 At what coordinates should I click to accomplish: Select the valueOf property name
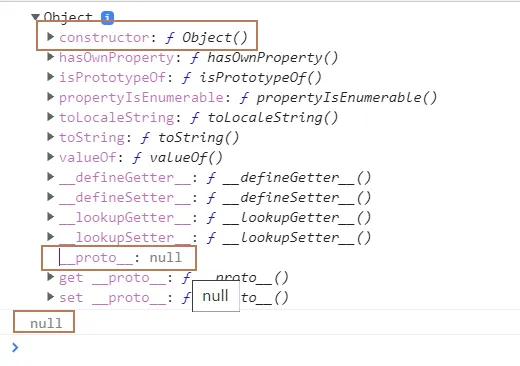(88, 158)
